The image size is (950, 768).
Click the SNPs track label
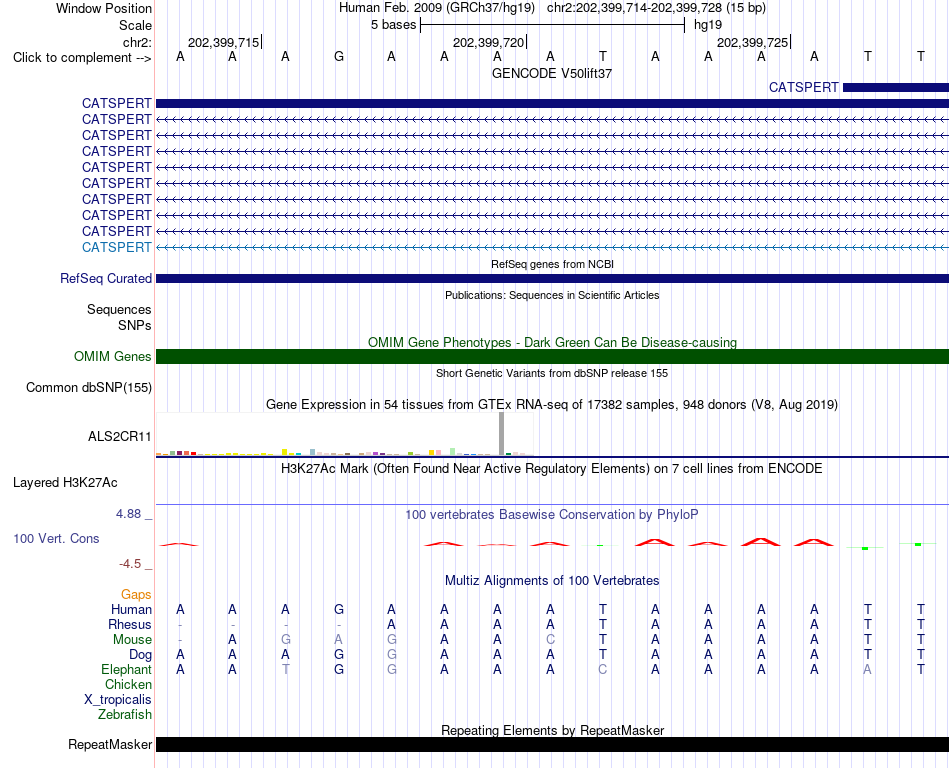(135, 325)
